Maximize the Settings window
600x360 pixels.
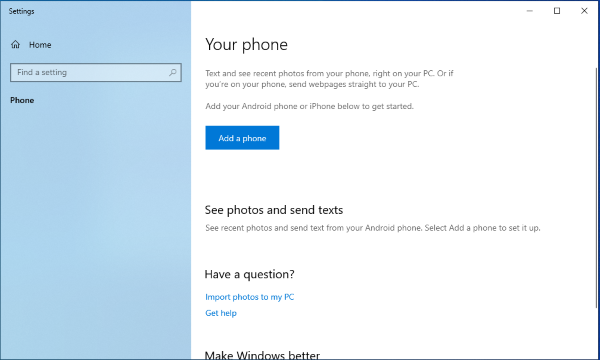pos(557,11)
